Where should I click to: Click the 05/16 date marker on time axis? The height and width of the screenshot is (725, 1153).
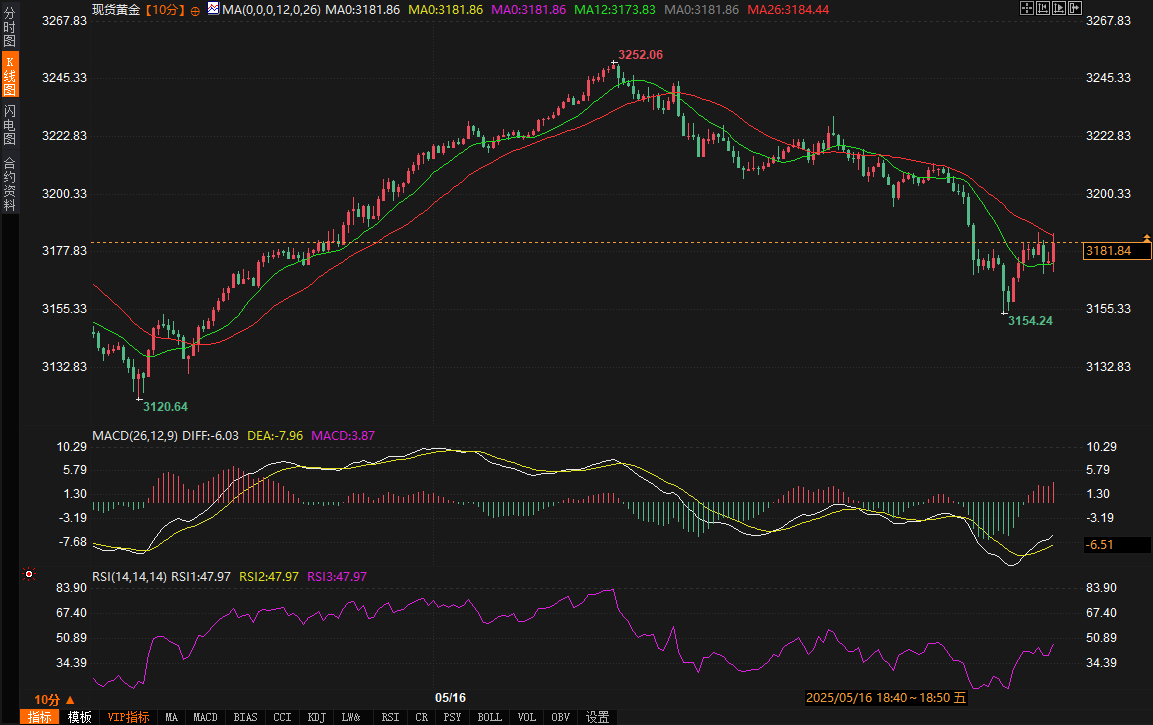[450, 698]
